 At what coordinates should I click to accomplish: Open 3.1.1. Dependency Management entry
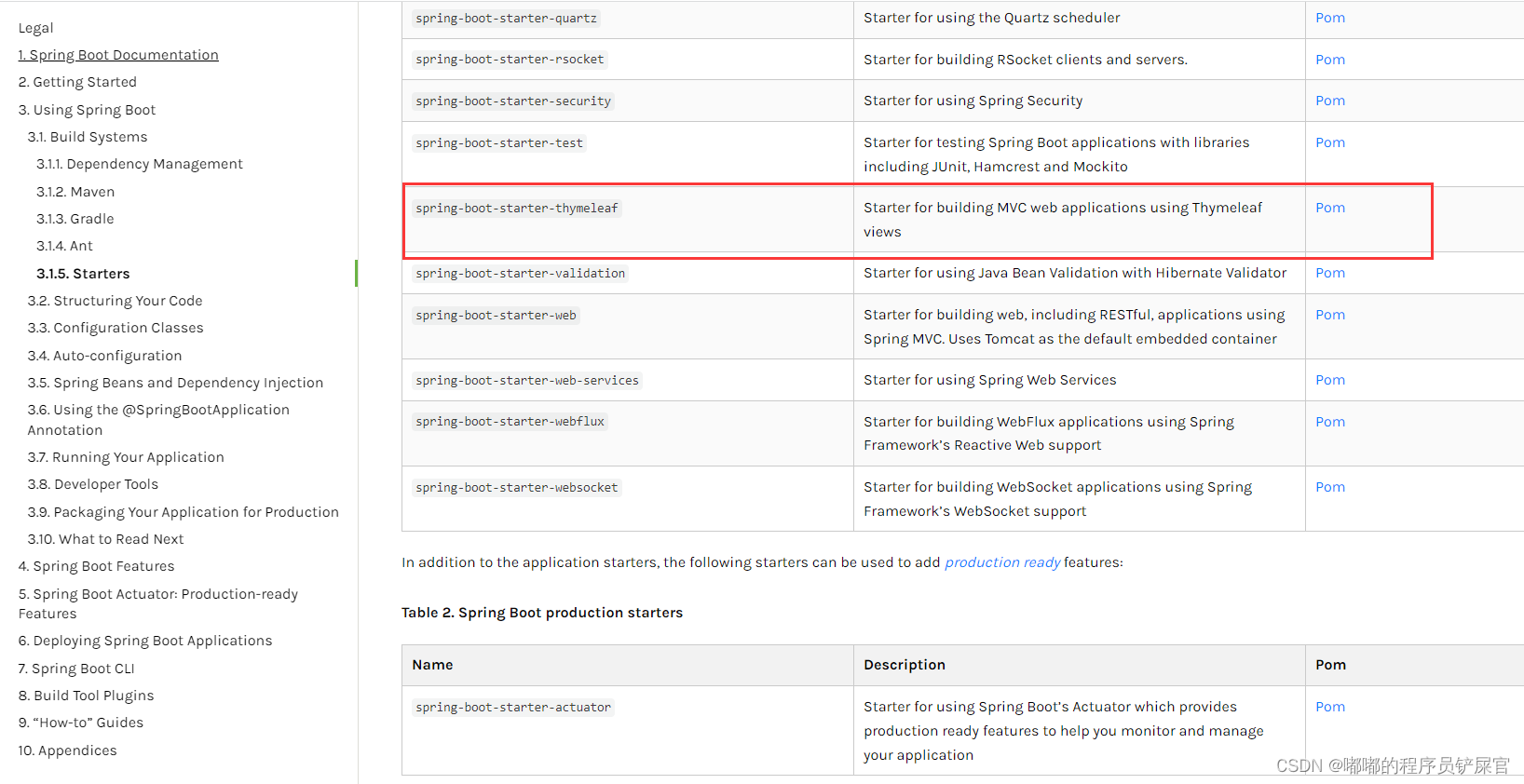tap(140, 164)
